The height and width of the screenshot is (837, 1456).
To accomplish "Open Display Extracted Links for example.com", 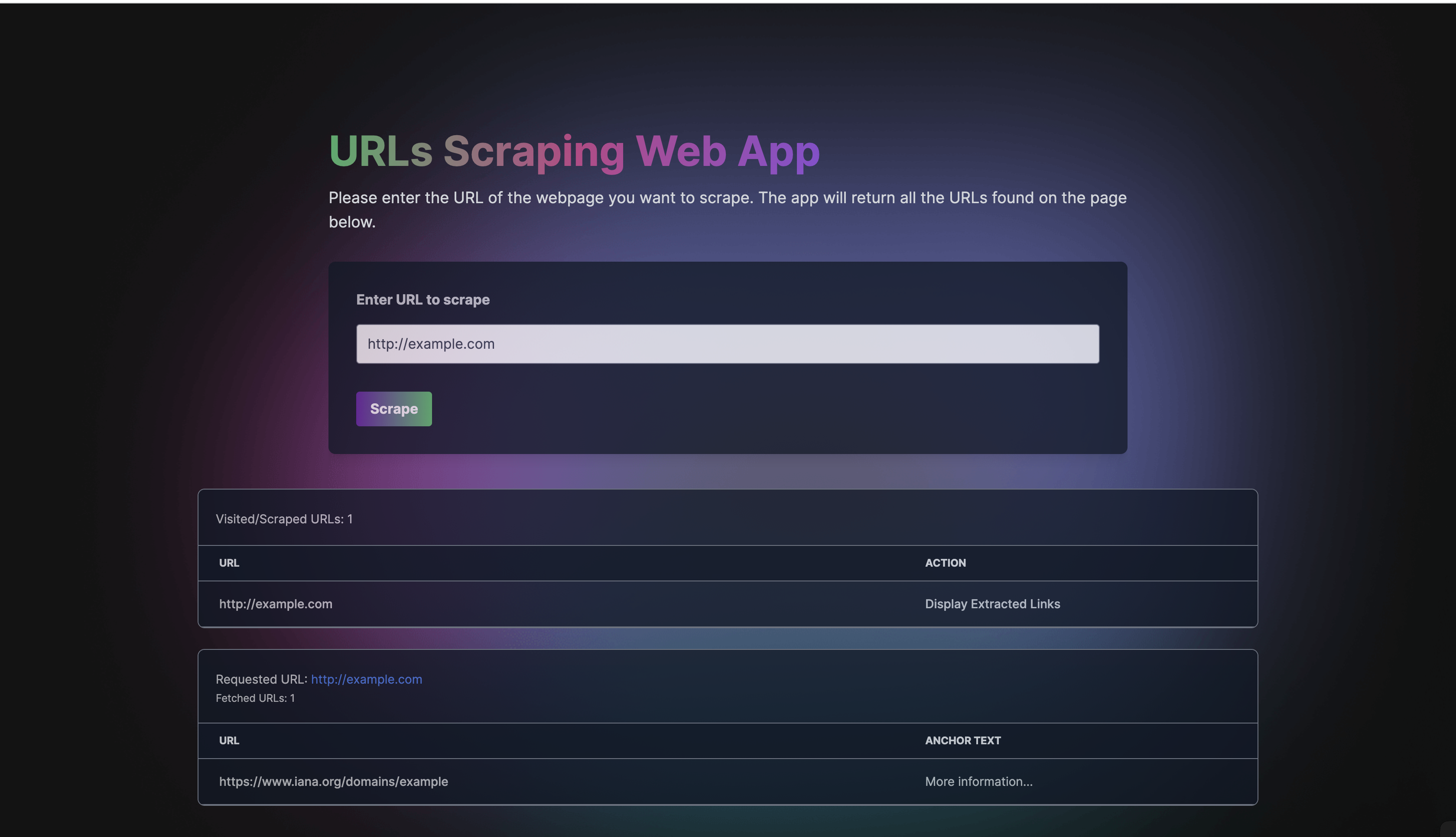I will click(x=992, y=603).
